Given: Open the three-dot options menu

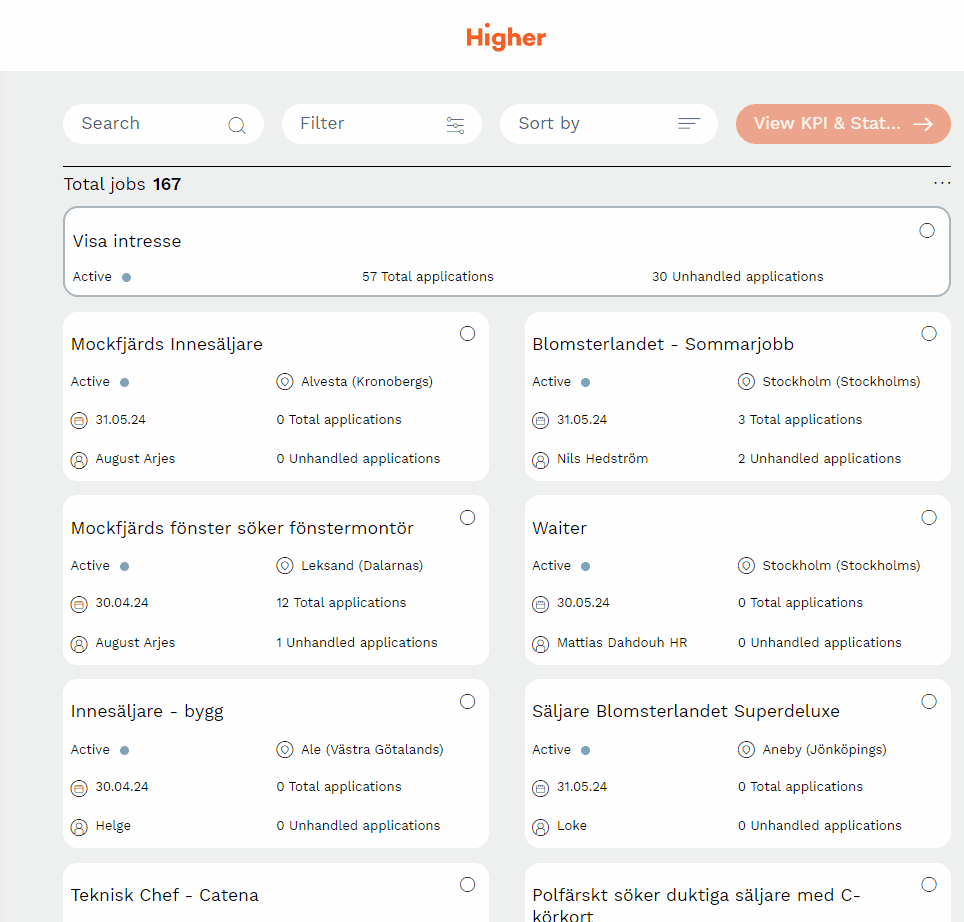Looking at the screenshot, I should pos(941,183).
